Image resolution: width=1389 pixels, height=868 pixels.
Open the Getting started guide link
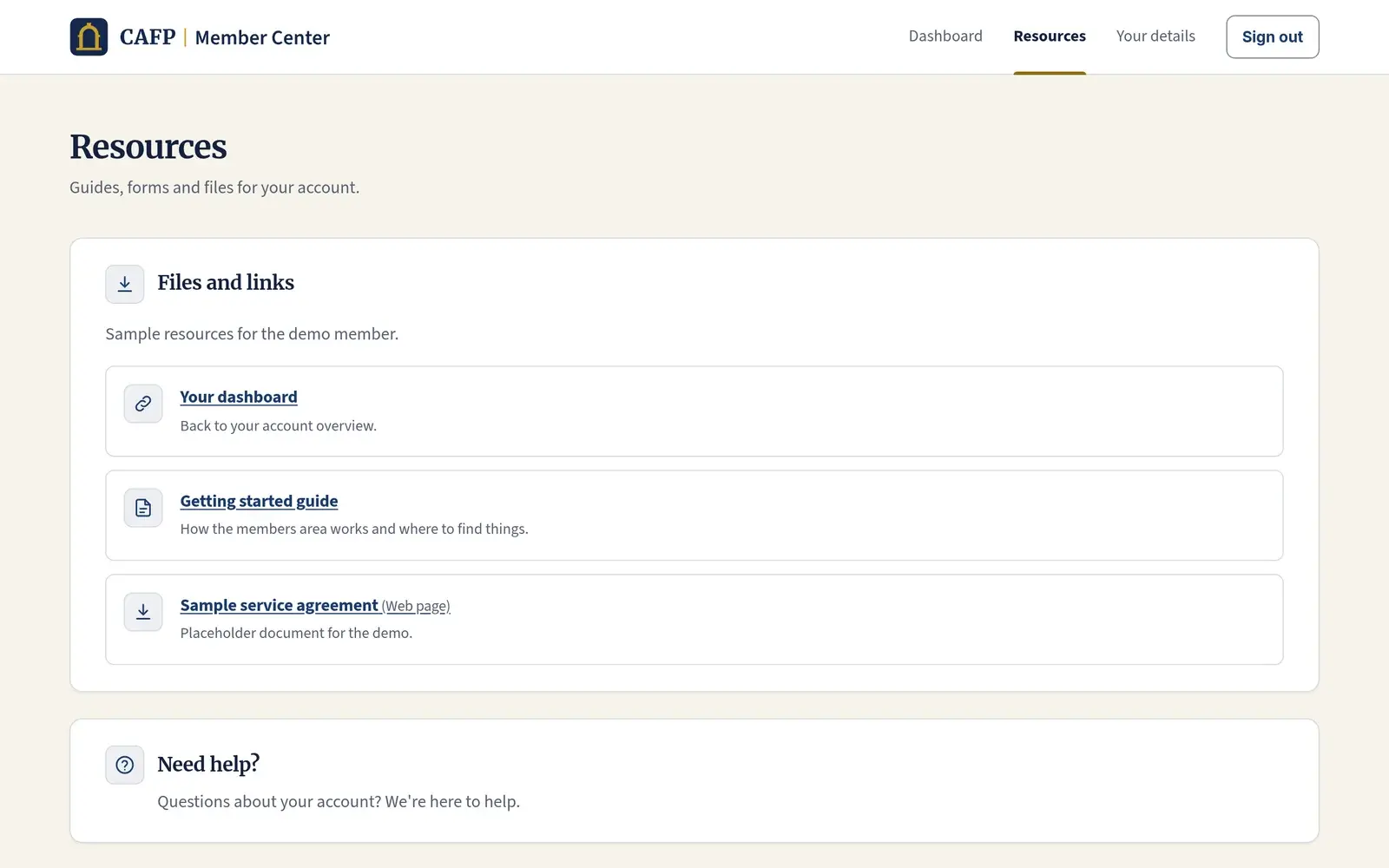pyautogui.click(x=259, y=501)
